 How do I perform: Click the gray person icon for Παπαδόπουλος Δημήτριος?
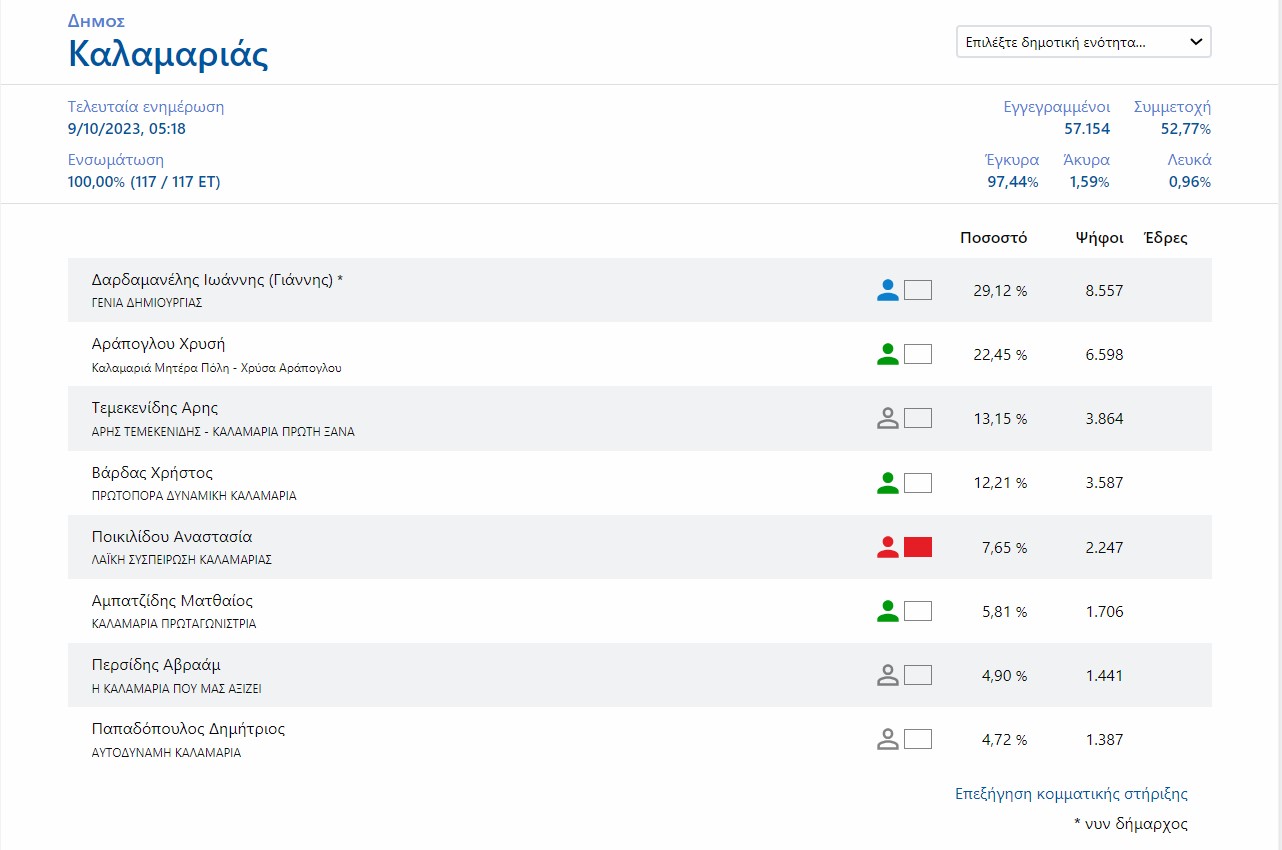pos(887,739)
